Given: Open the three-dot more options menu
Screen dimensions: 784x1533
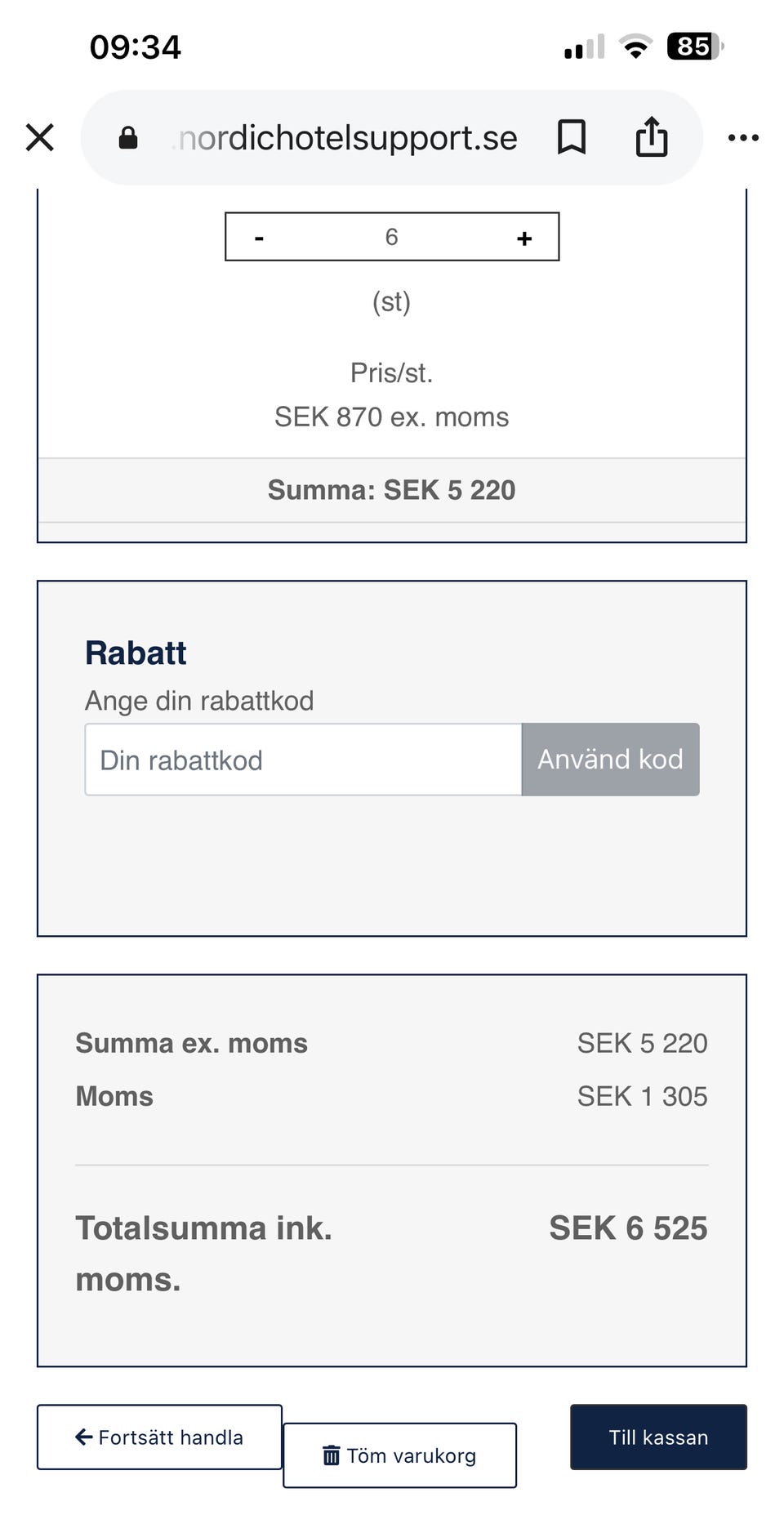Looking at the screenshot, I should (x=743, y=138).
